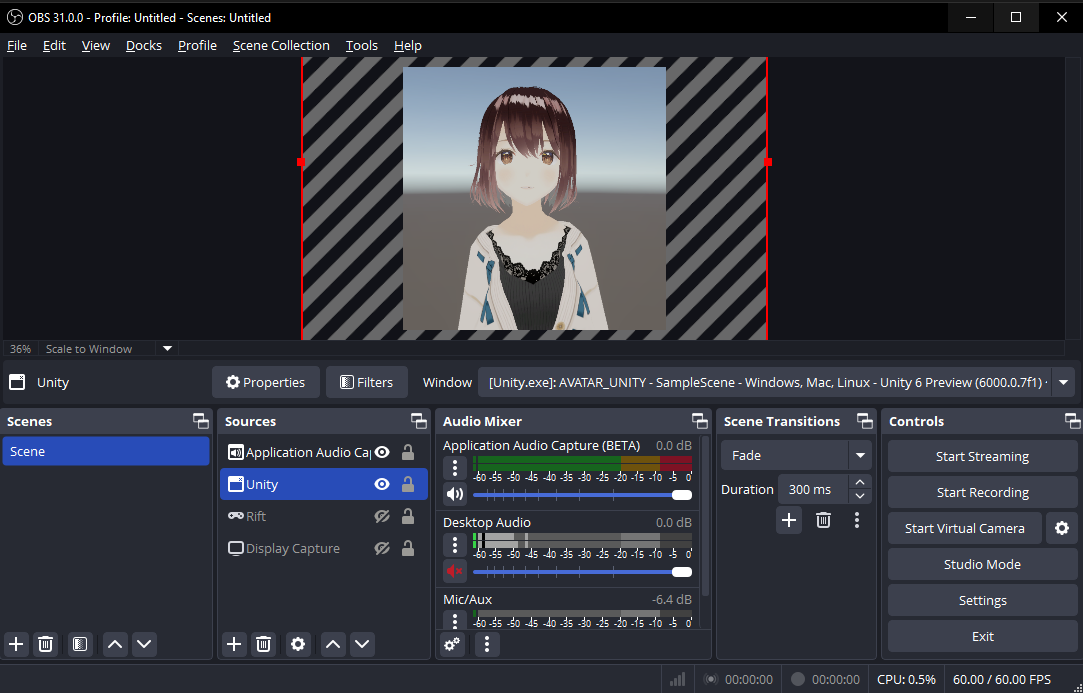Delete selected source with trash icon
Image resolution: width=1083 pixels, height=693 pixels.
263,645
